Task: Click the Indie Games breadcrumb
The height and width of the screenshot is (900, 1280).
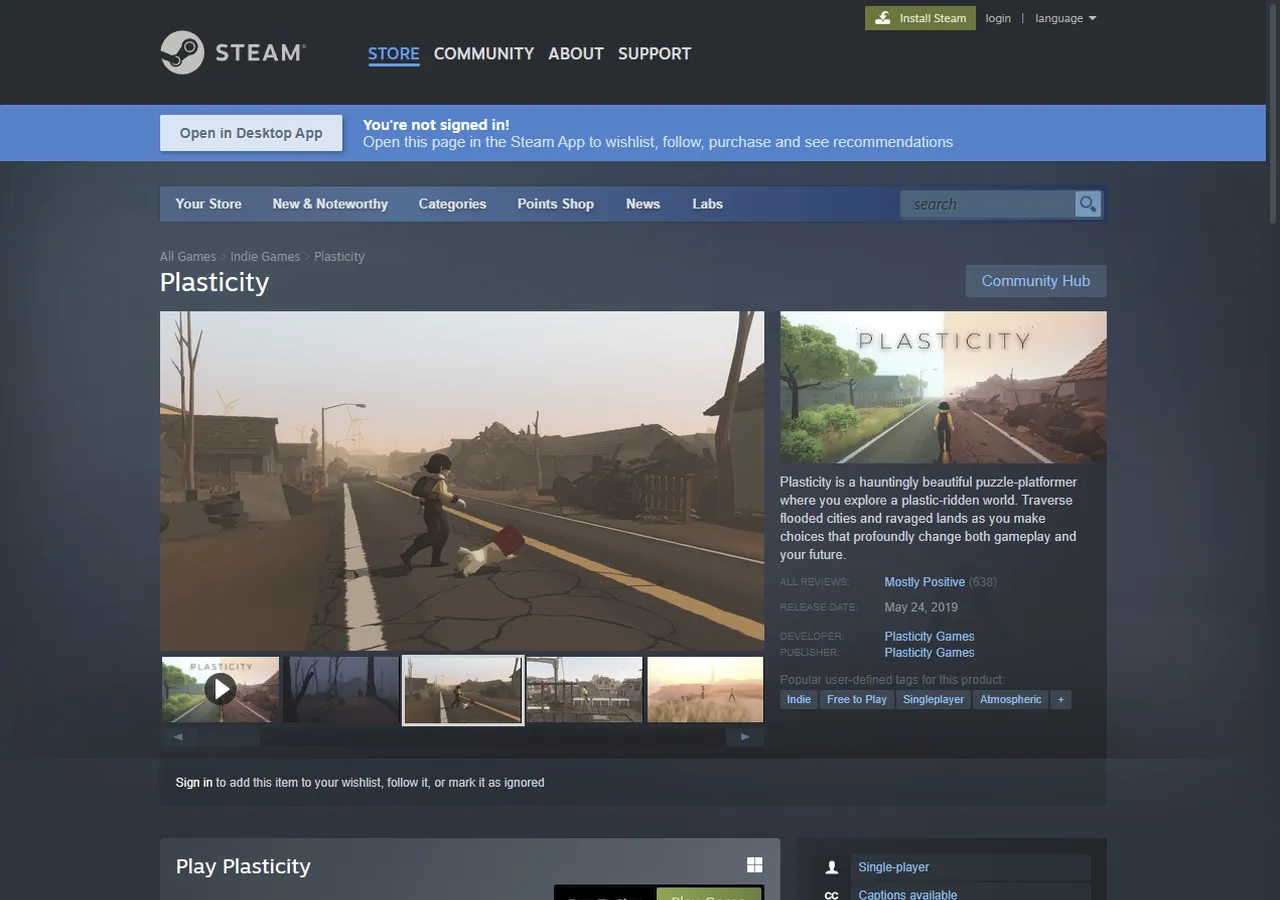Action: pyautogui.click(x=265, y=257)
